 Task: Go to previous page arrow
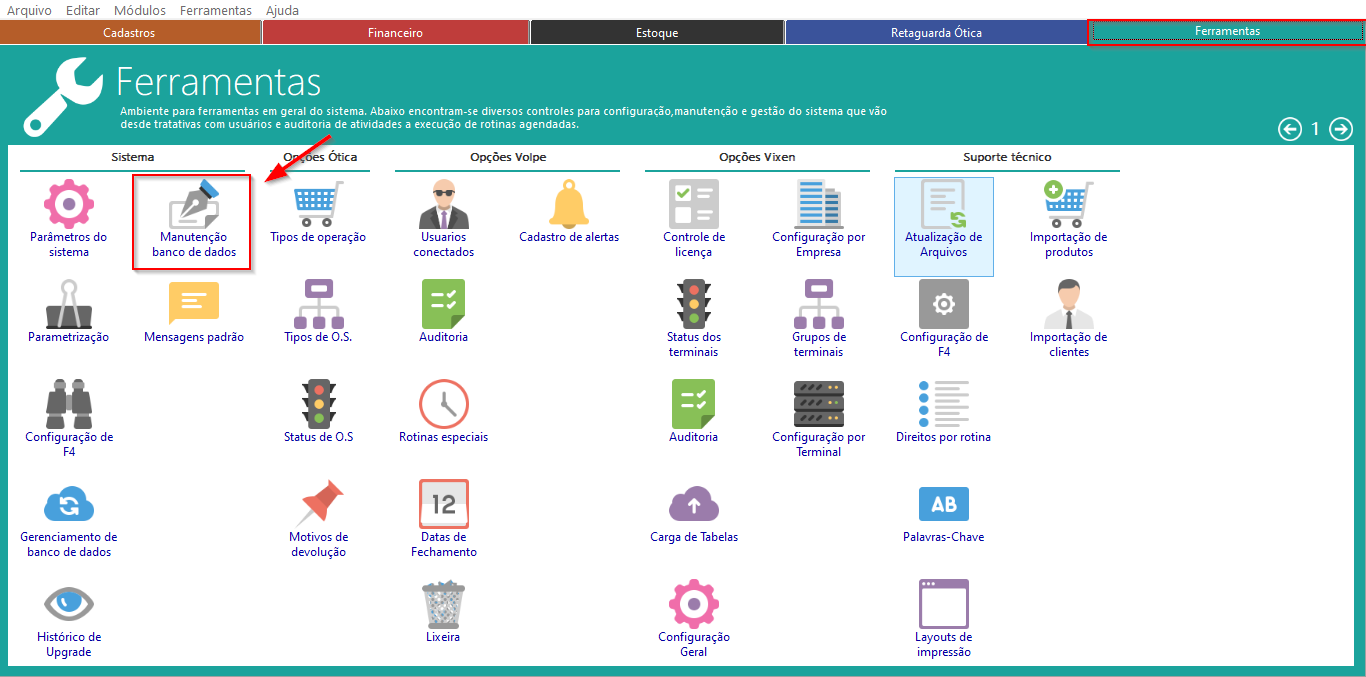point(1290,129)
